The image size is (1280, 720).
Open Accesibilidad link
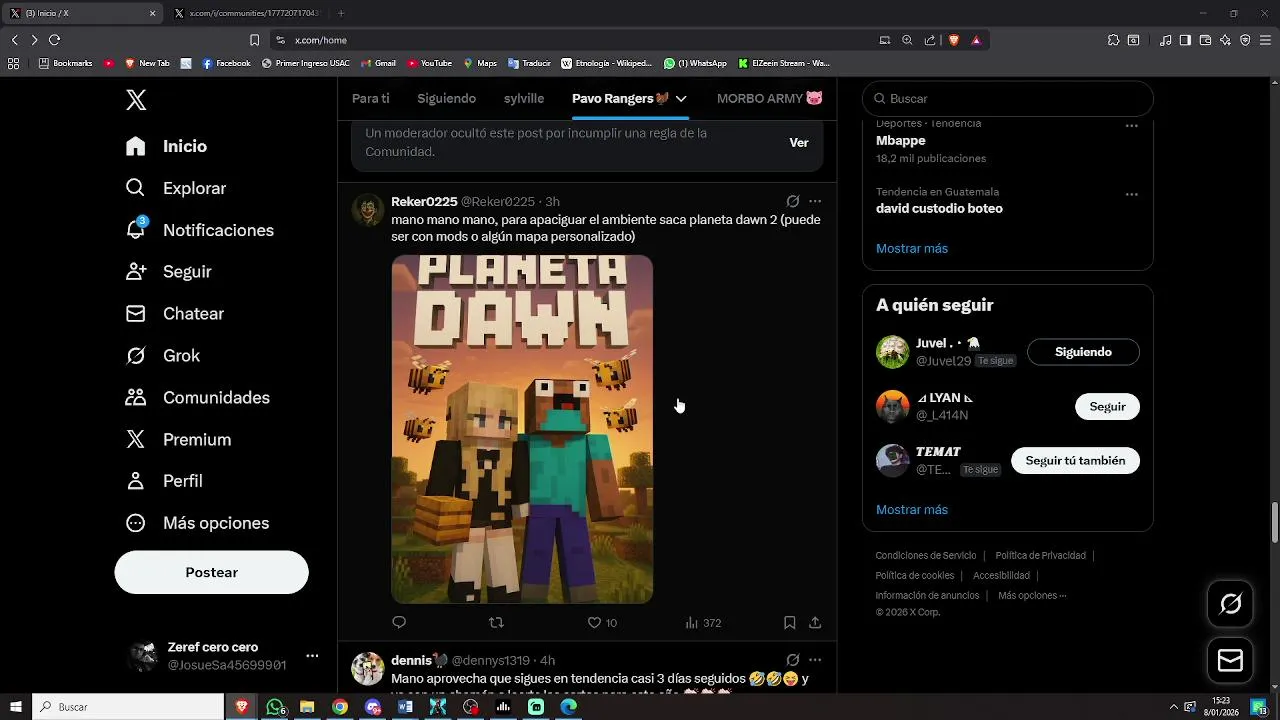(1001, 575)
